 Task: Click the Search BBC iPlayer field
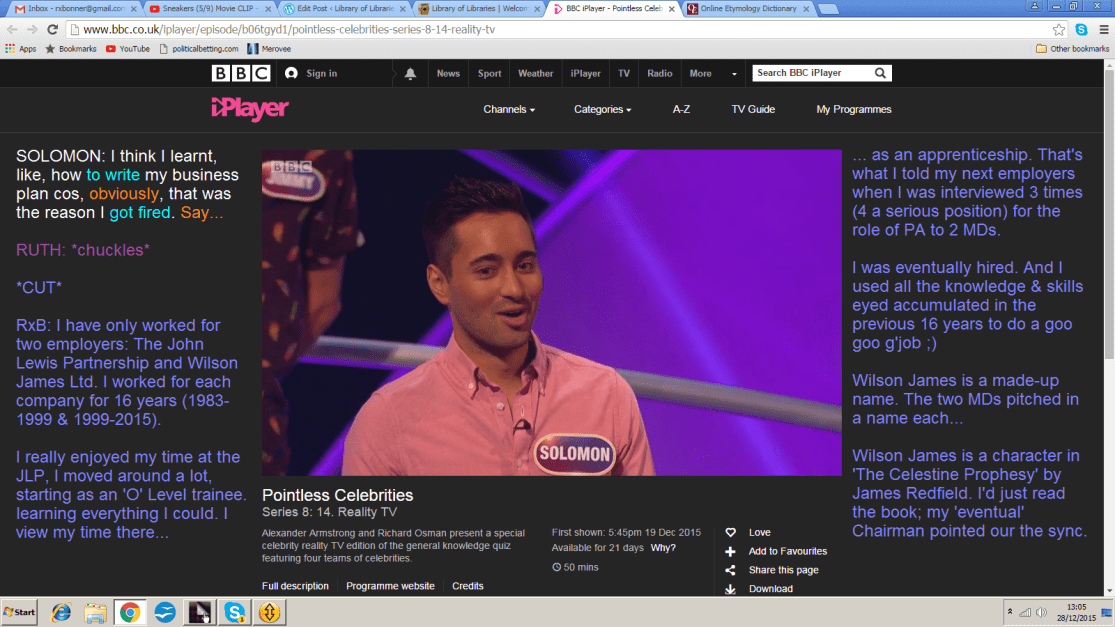pyautogui.click(x=812, y=73)
